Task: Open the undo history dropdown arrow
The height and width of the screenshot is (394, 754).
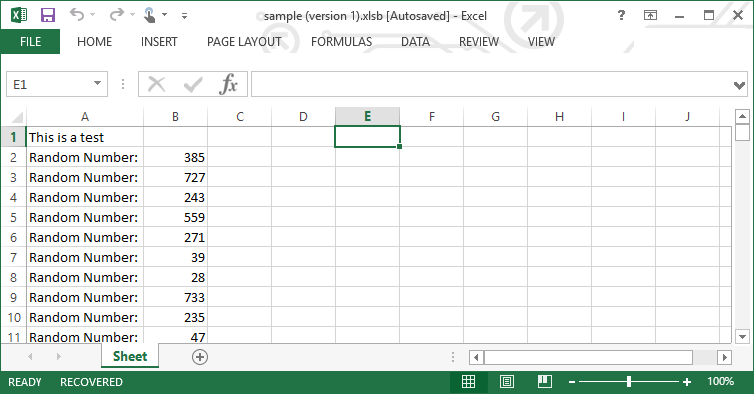Action: [93, 15]
